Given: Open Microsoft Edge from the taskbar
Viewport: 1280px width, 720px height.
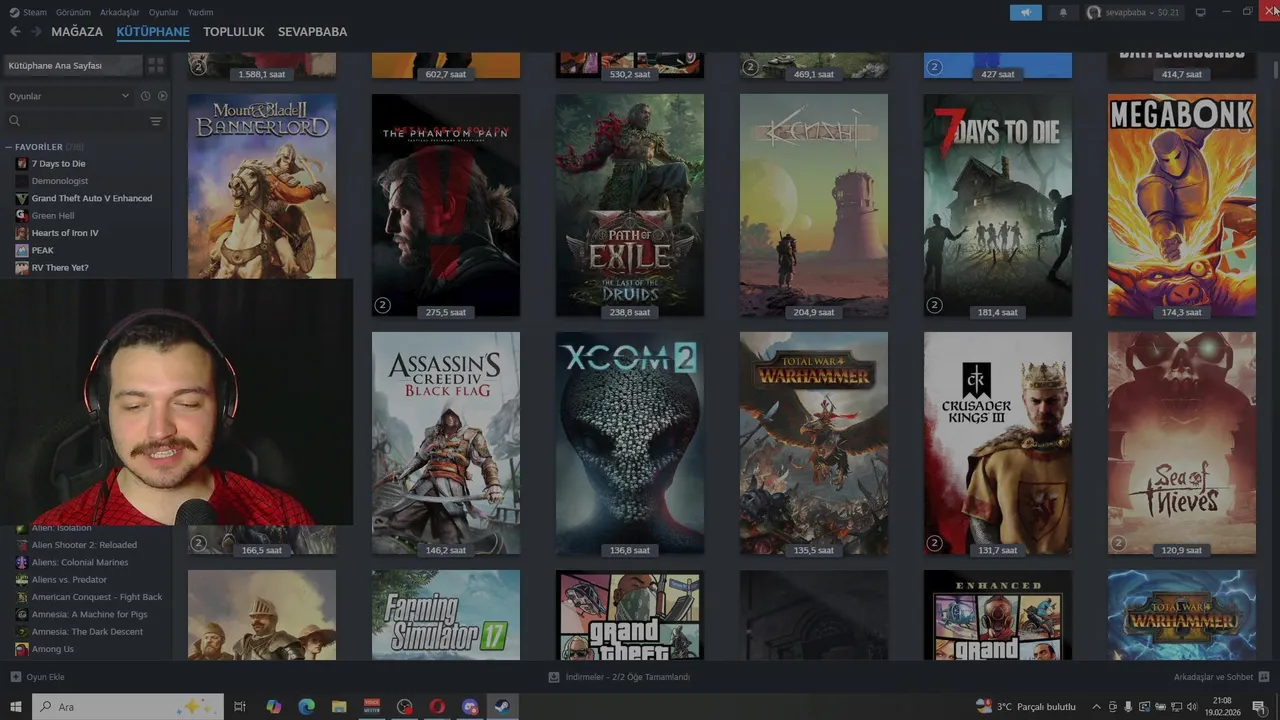Looking at the screenshot, I should click(x=306, y=707).
